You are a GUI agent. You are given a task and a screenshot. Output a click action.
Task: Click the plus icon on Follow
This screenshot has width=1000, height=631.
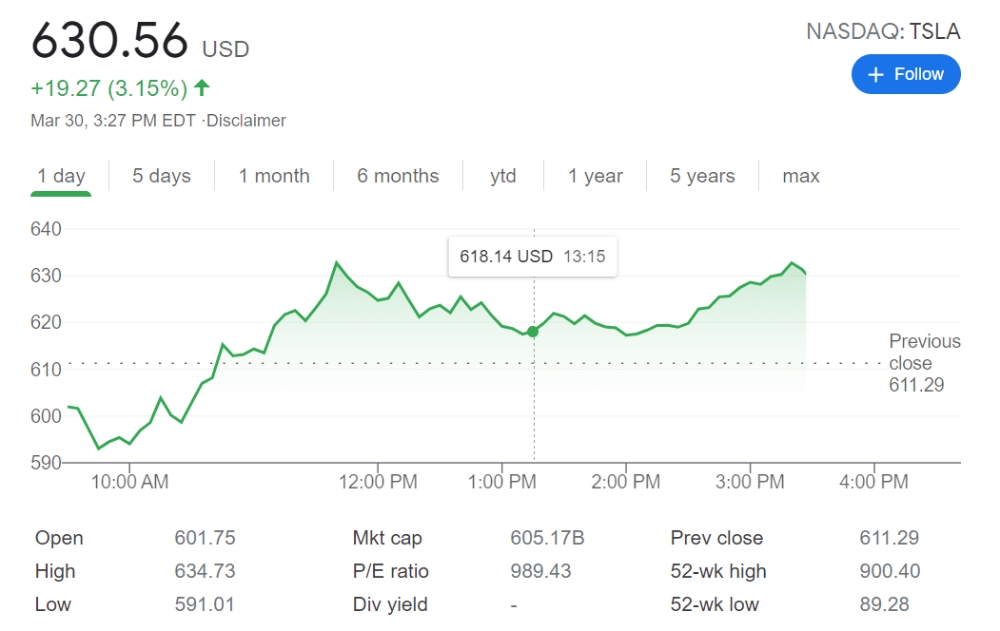pos(876,75)
